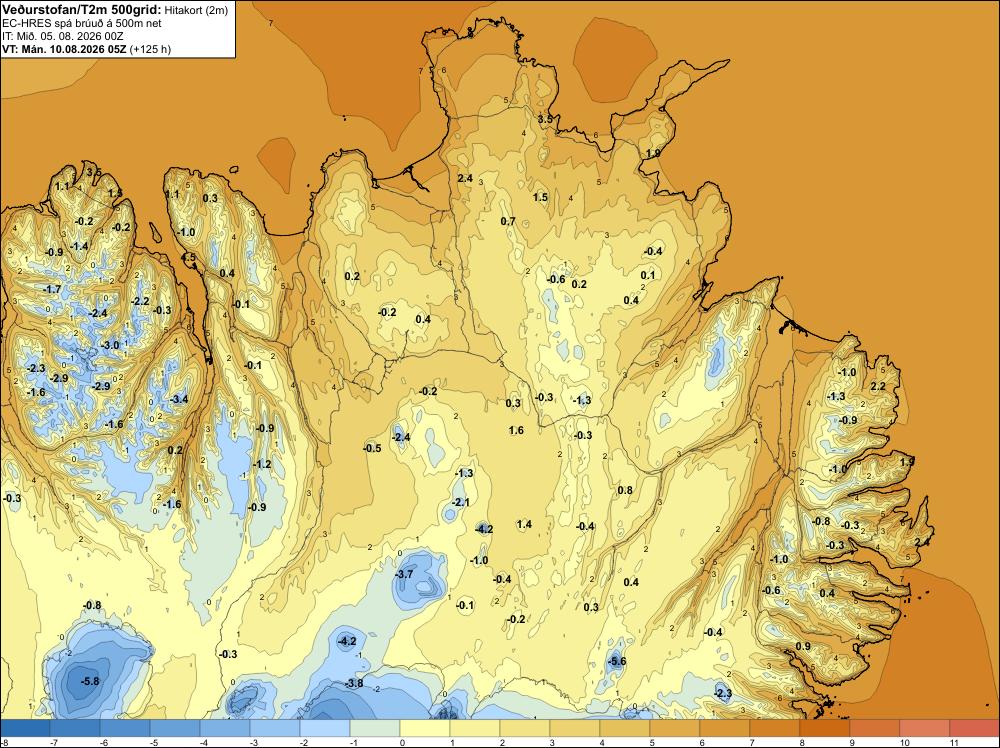The height and width of the screenshot is (748, 1000).
Task: Select the VT valid time line
Action: 87,49
